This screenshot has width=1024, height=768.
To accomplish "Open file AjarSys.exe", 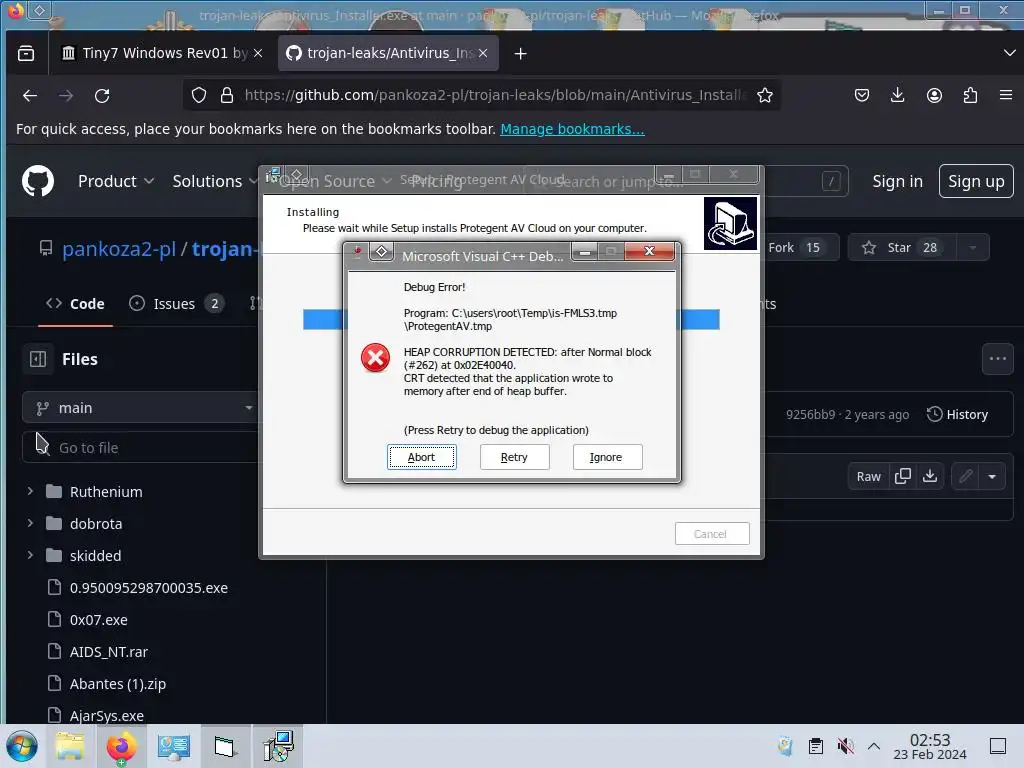I will 106,716.
